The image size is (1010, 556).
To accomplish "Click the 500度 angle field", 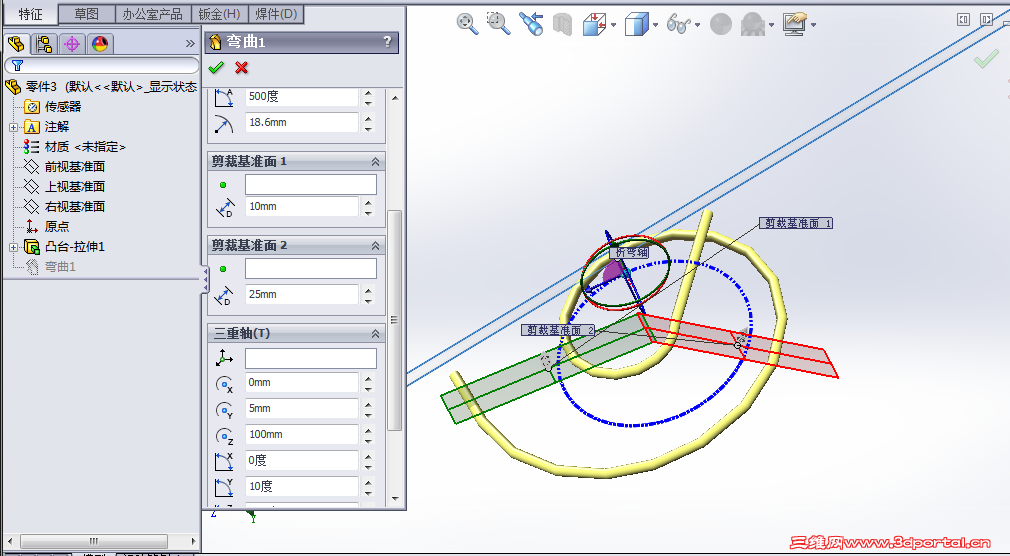I will 301,97.
